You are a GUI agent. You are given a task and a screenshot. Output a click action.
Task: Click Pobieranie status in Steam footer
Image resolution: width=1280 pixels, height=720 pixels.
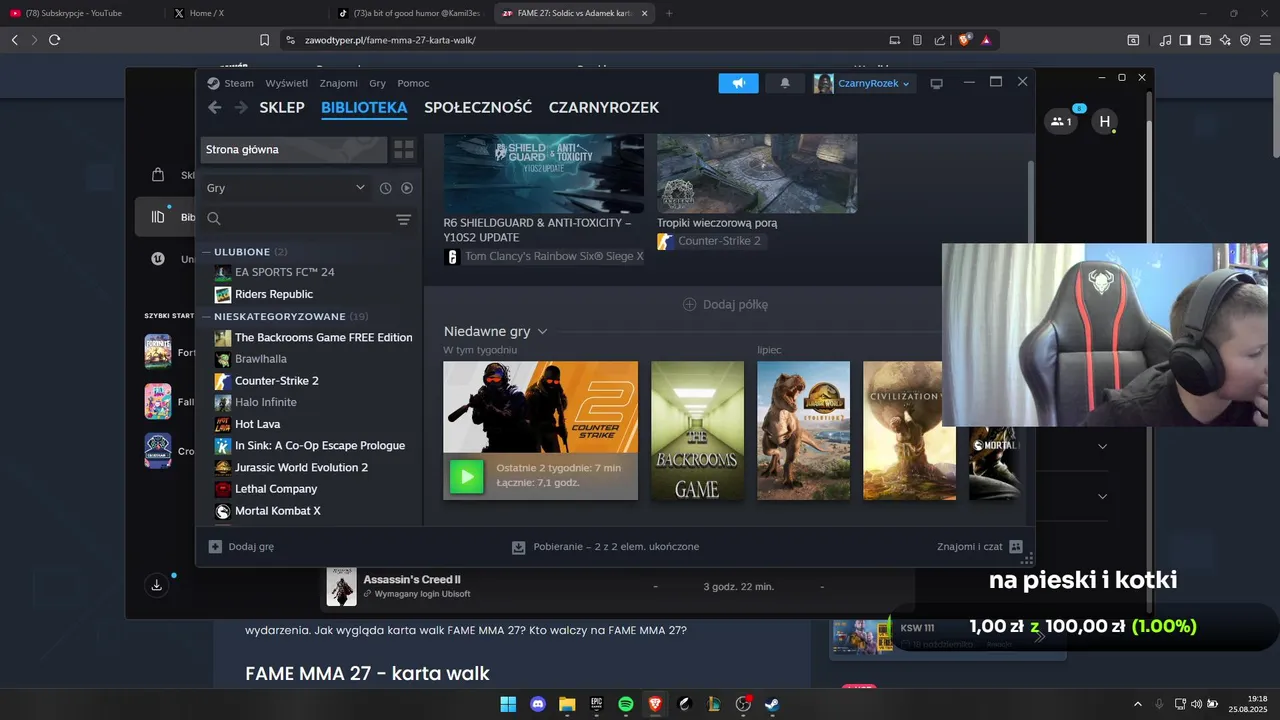tap(605, 547)
